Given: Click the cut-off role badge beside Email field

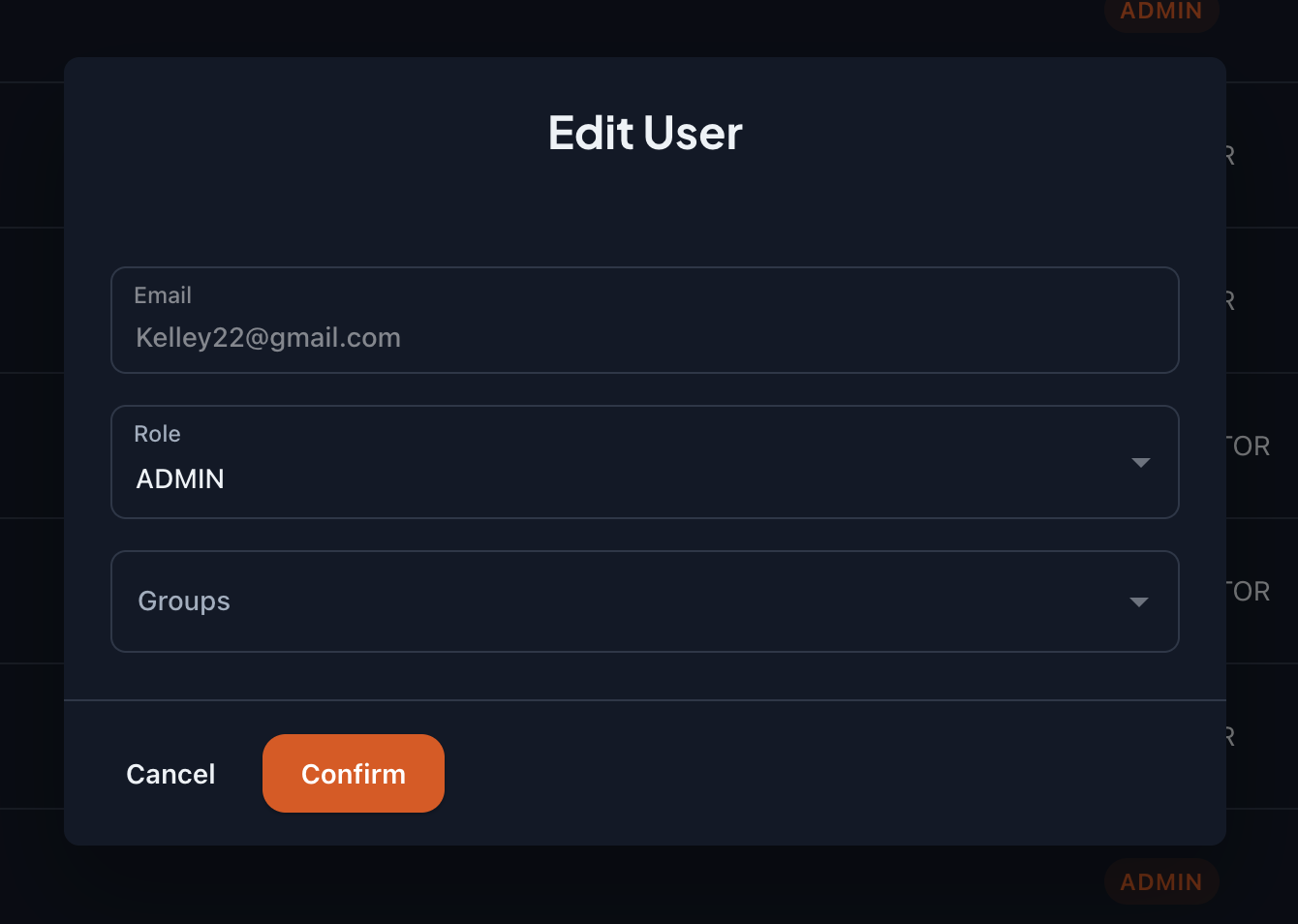Looking at the screenshot, I should [1230, 301].
